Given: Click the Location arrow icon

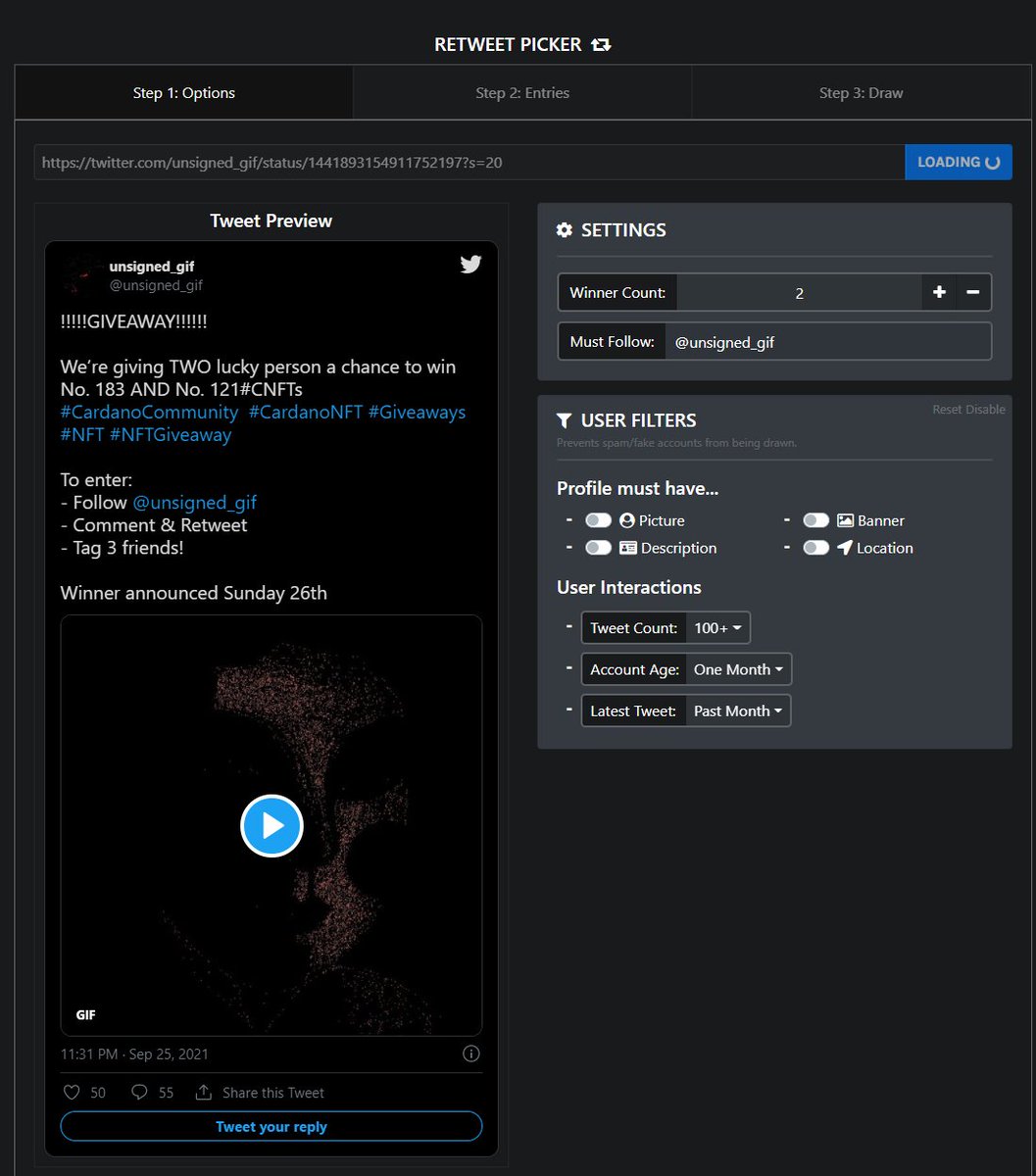Looking at the screenshot, I should pyautogui.click(x=845, y=548).
